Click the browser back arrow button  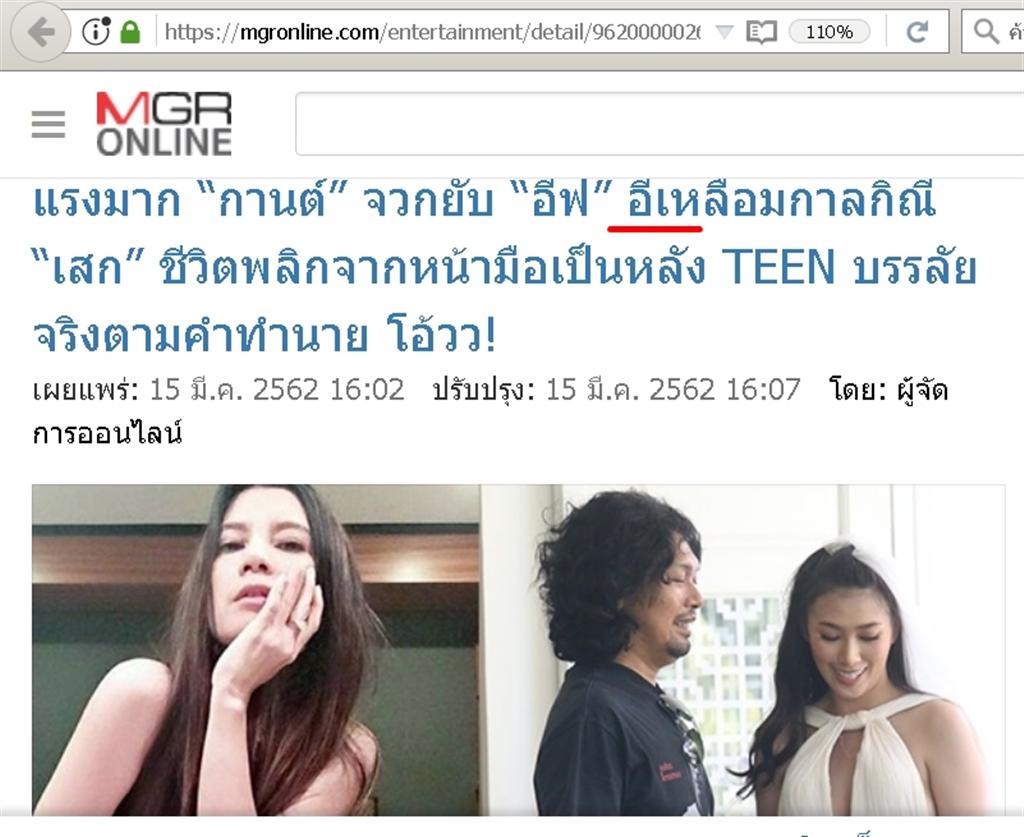coord(40,31)
